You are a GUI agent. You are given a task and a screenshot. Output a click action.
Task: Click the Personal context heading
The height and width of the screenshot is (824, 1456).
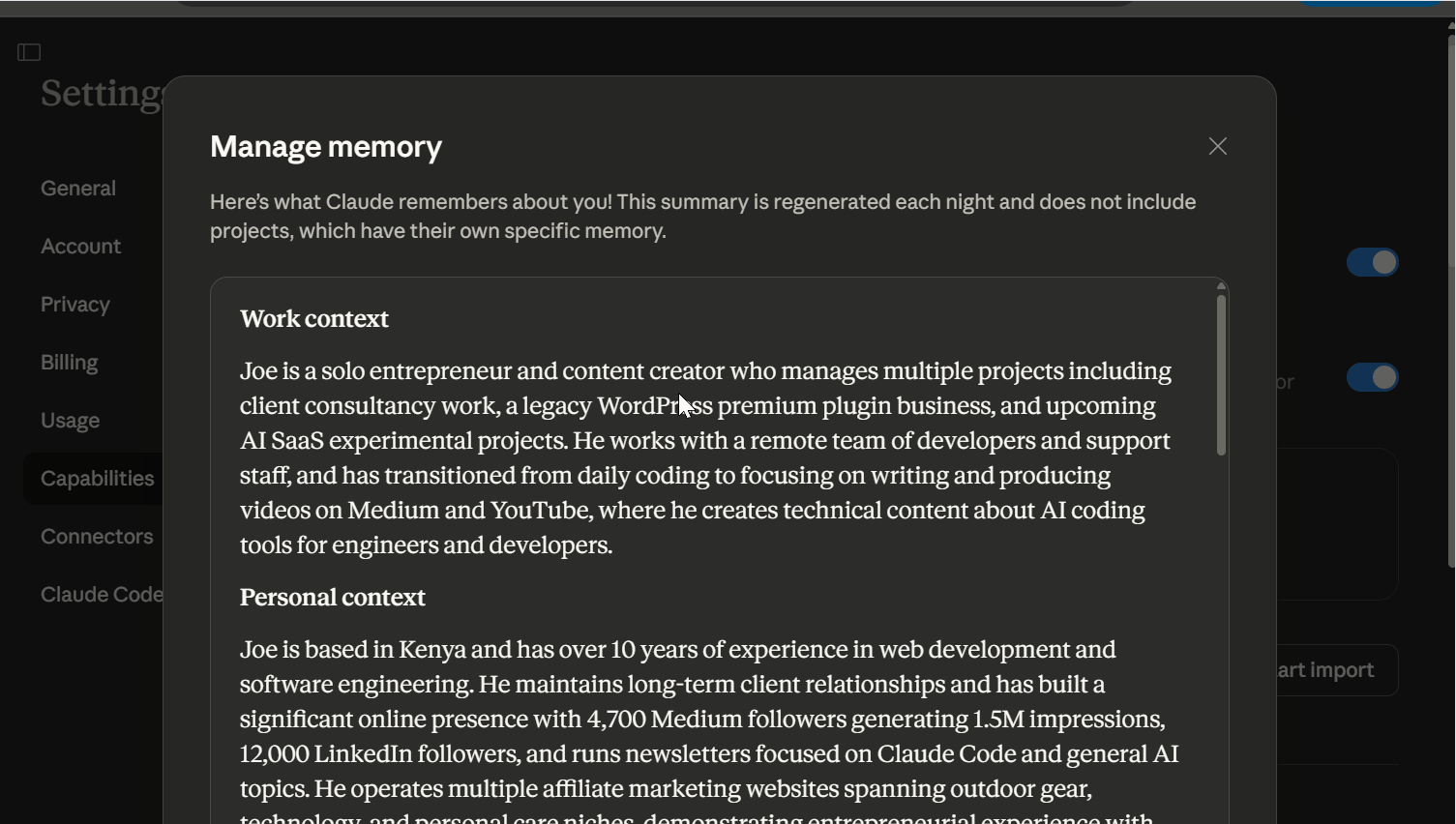tap(333, 598)
